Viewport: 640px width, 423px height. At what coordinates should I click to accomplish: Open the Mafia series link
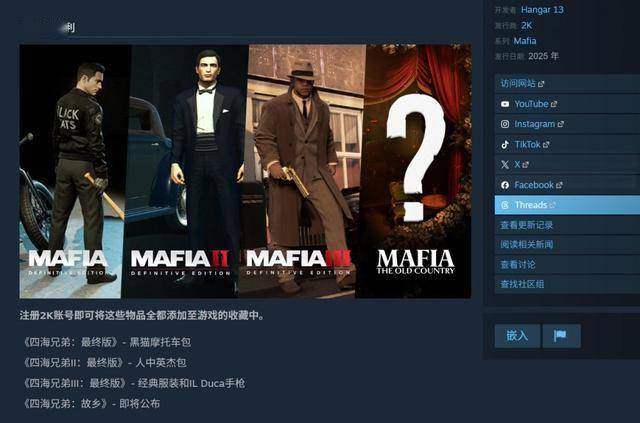coord(525,41)
